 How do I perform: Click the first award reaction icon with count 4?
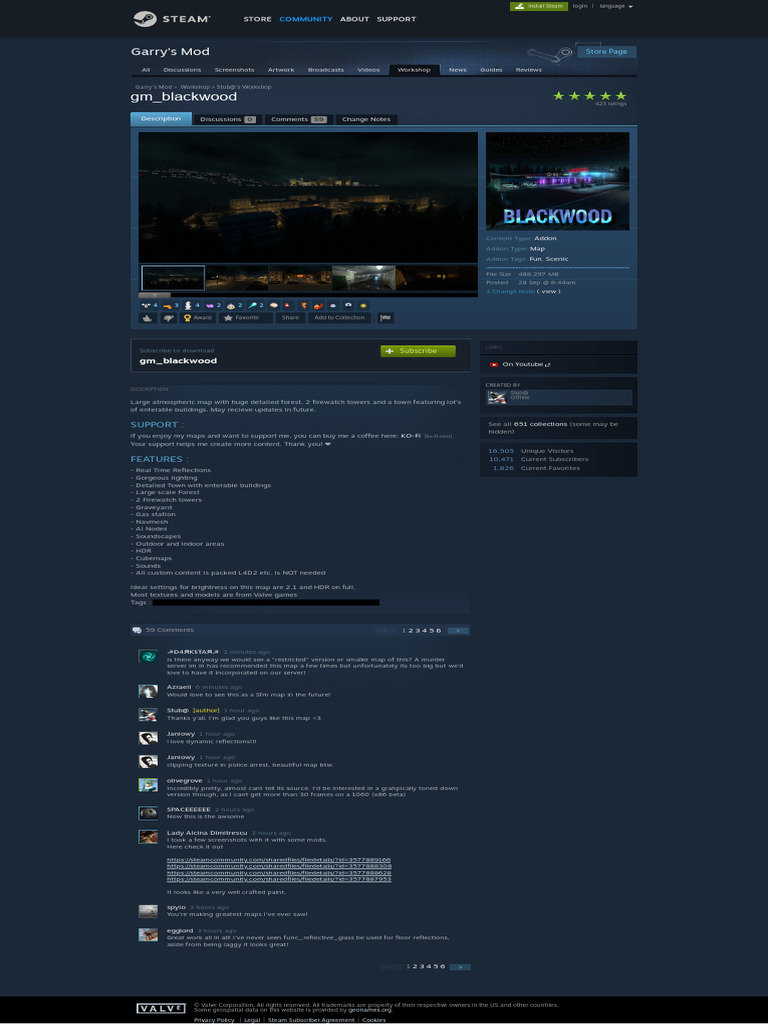tap(149, 305)
